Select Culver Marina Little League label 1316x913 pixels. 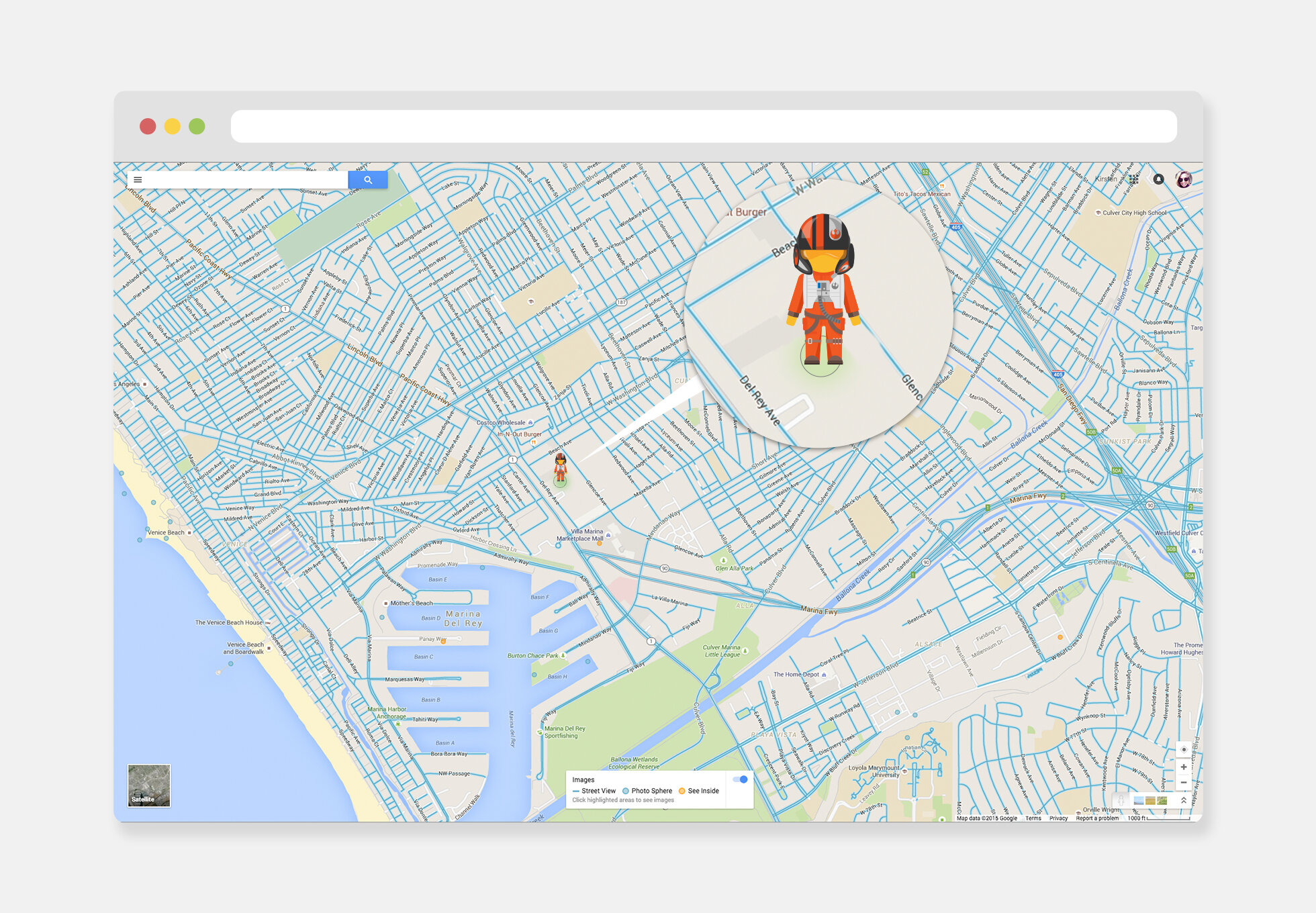click(722, 651)
